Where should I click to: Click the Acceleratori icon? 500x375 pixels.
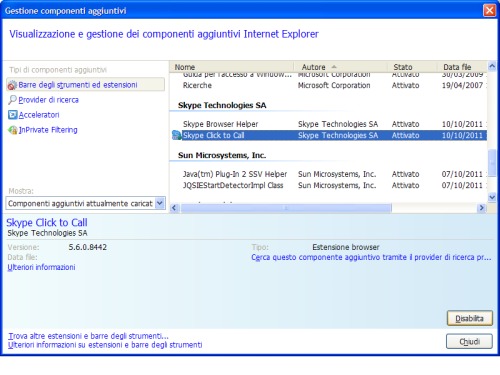tap(12, 115)
